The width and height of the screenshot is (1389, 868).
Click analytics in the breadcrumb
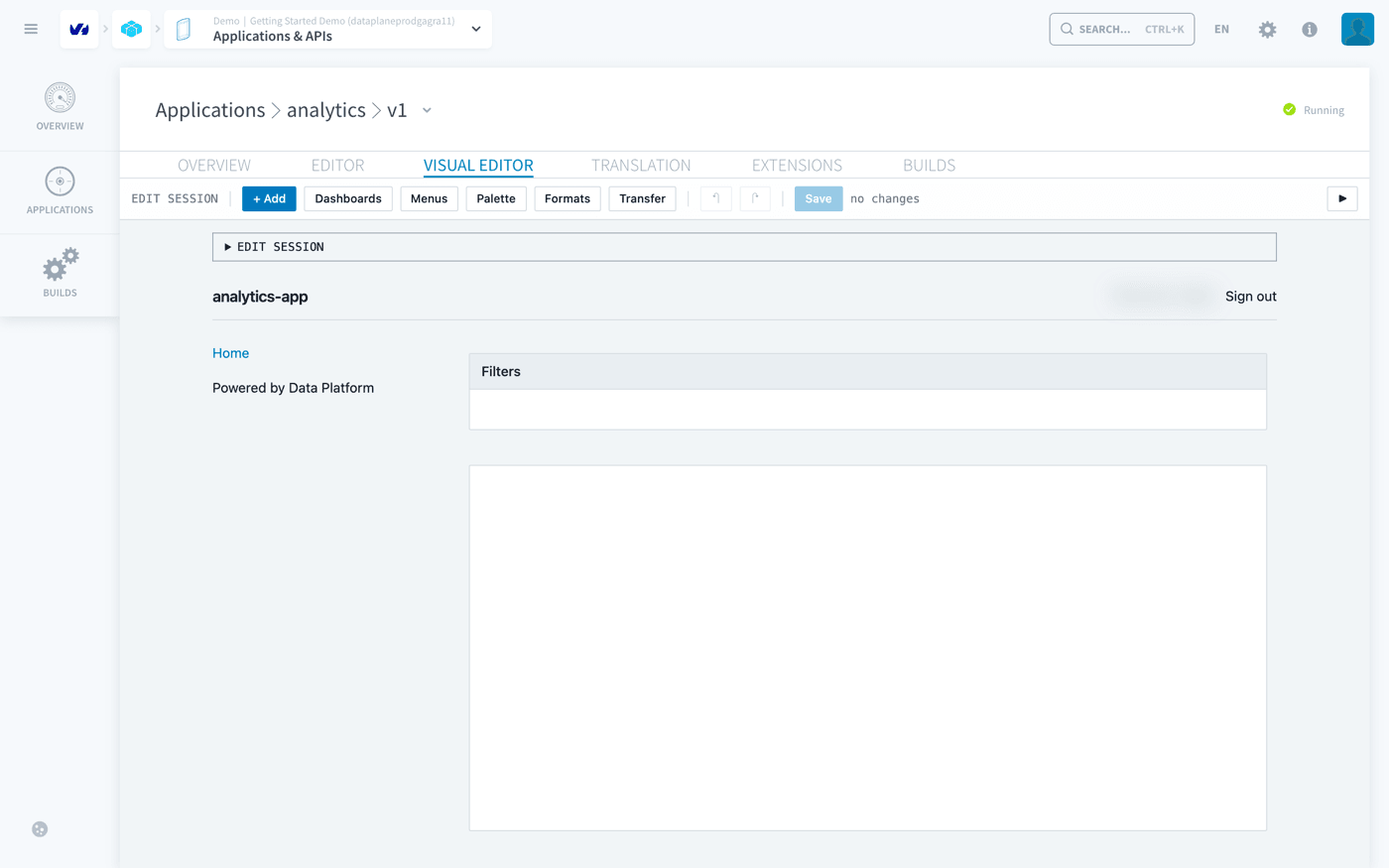tap(326, 110)
